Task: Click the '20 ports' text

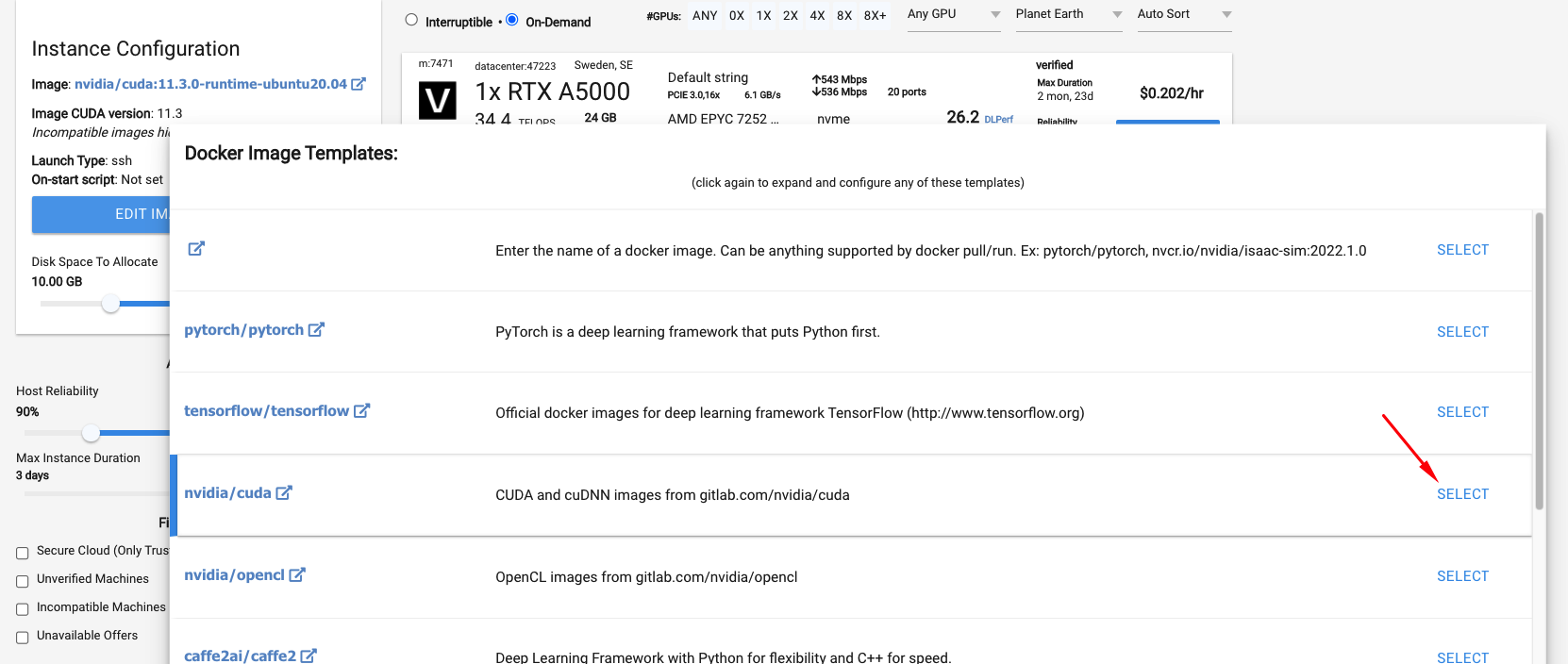Action: pyautogui.click(x=907, y=92)
